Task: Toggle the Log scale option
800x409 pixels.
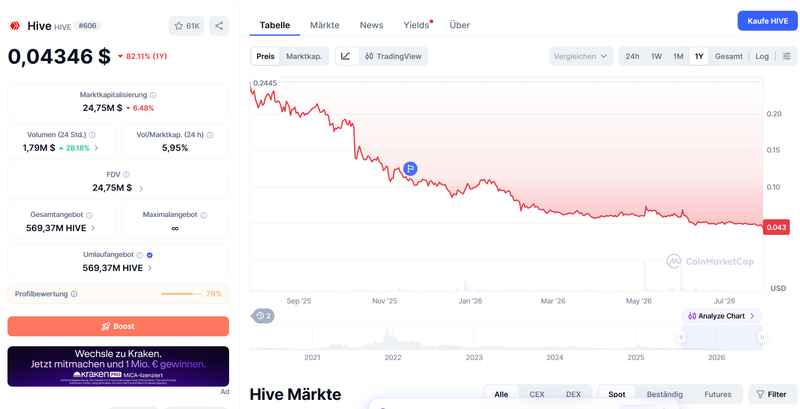Action: (762, 56)
